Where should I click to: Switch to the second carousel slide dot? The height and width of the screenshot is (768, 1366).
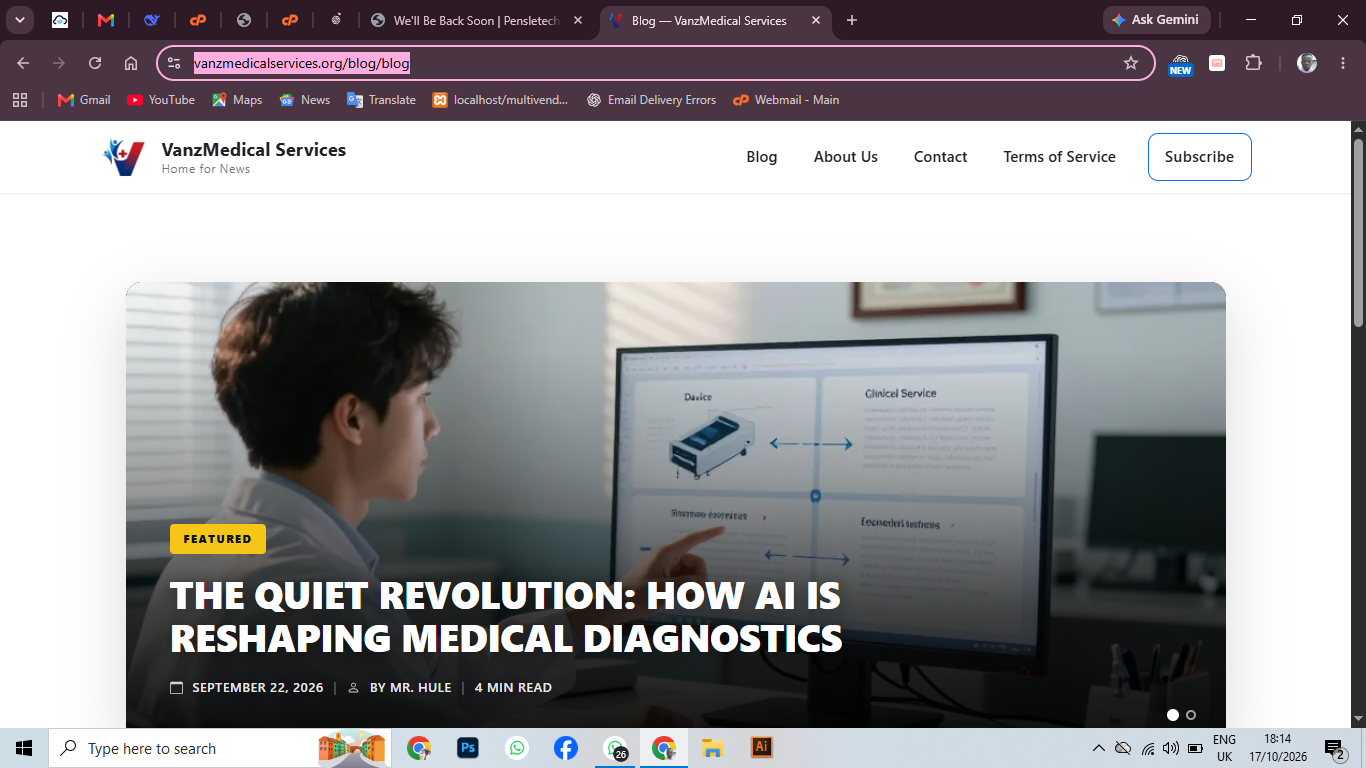[1191, 715]
